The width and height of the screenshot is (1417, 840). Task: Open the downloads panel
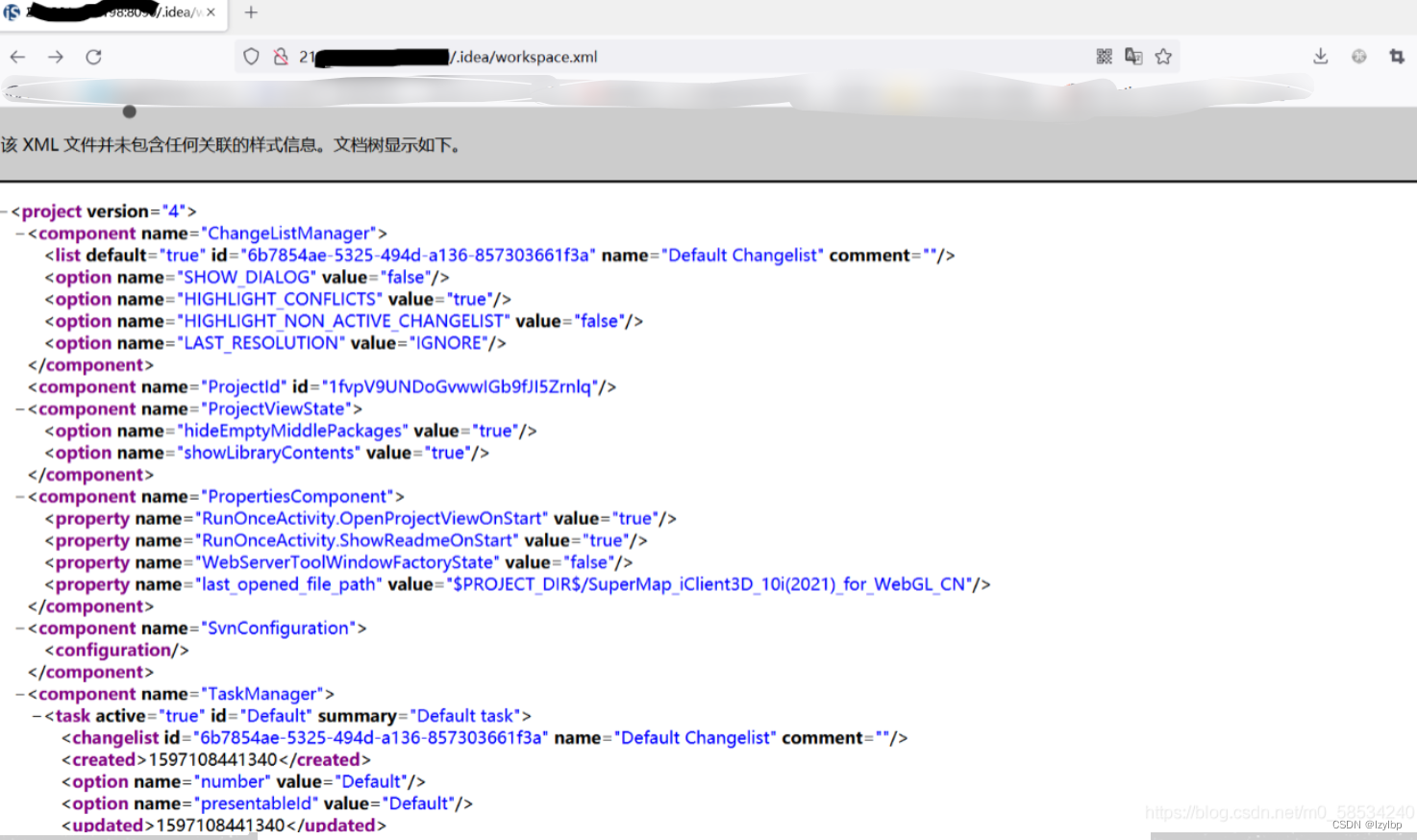click(x=1320, y=56)
